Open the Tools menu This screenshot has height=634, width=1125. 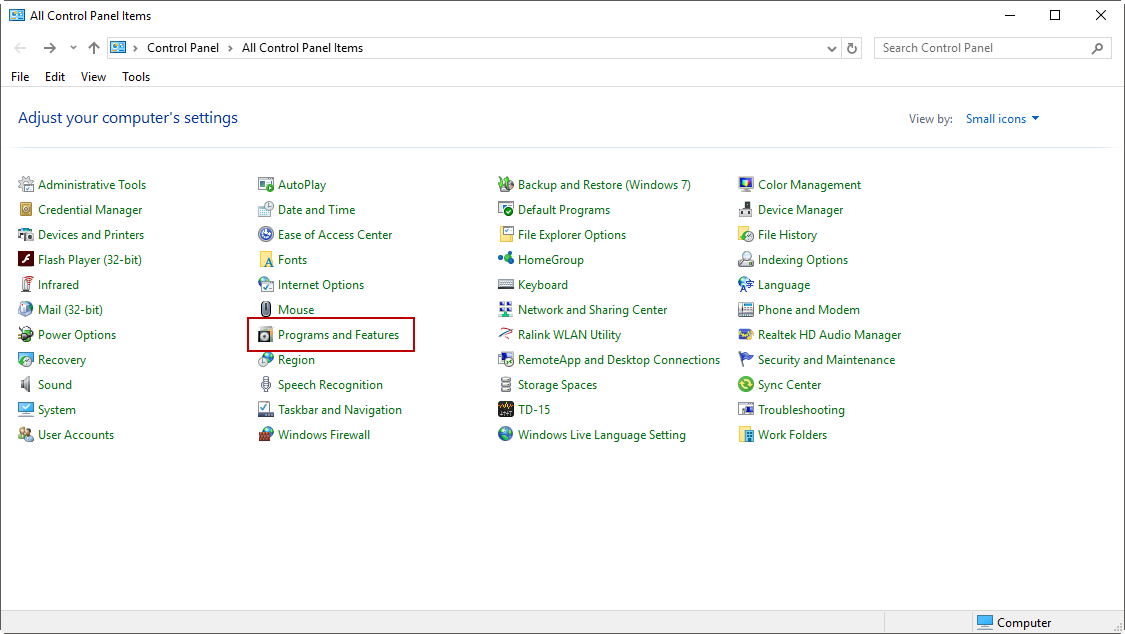[x=135, y=77]
